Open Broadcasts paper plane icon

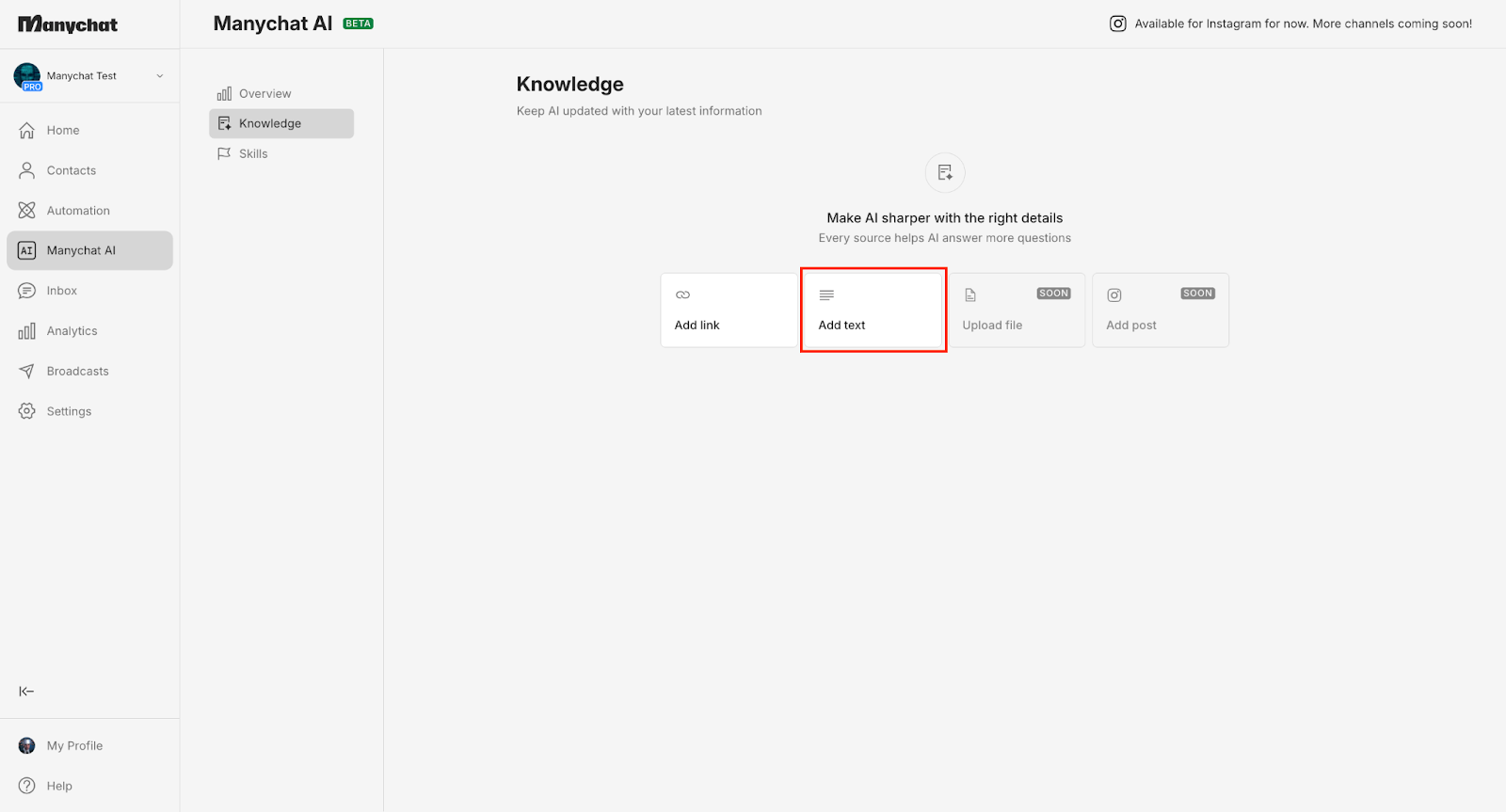point(27,372)
